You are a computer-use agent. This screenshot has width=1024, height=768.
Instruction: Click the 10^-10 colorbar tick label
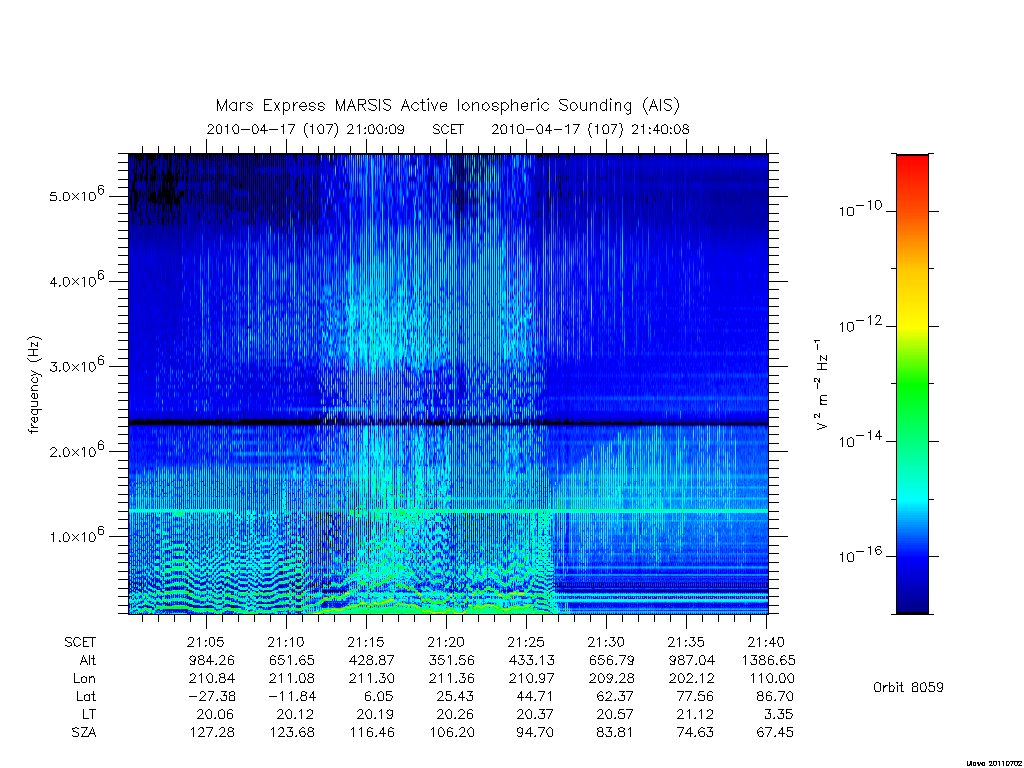click(x=860, y=210)
